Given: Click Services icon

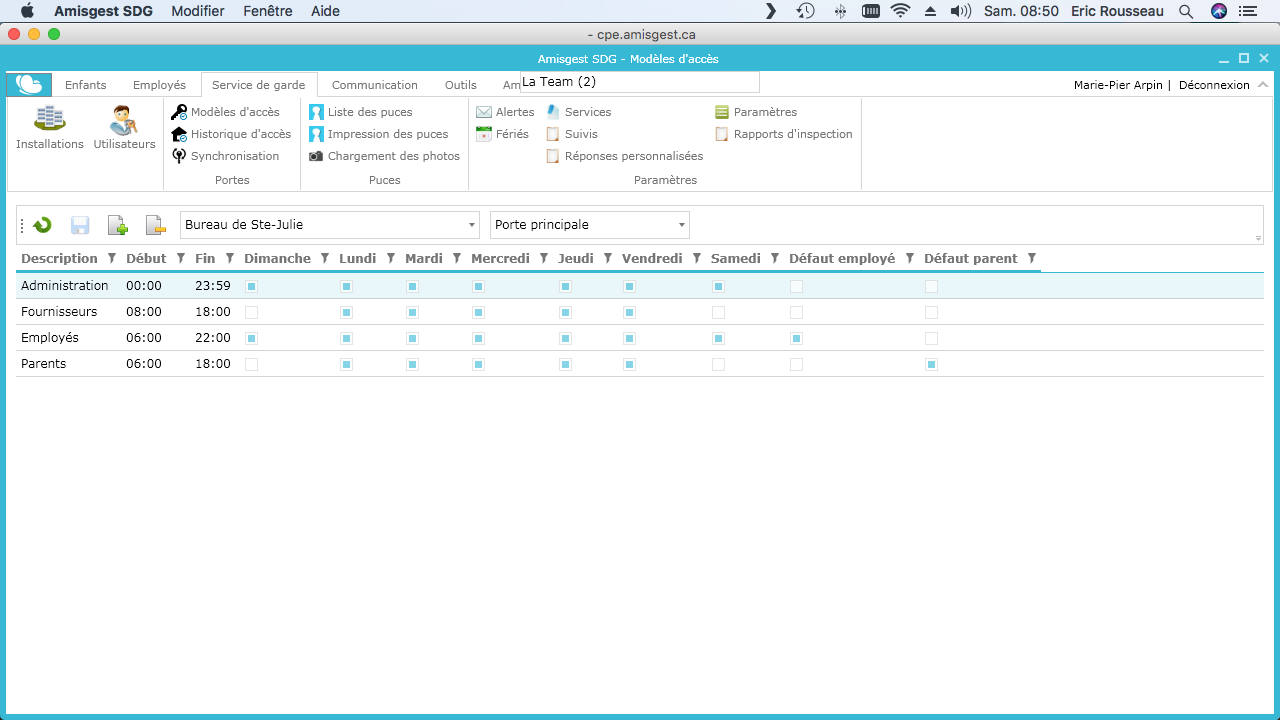Looking at the screenshot, I should (x=553, y=112).
